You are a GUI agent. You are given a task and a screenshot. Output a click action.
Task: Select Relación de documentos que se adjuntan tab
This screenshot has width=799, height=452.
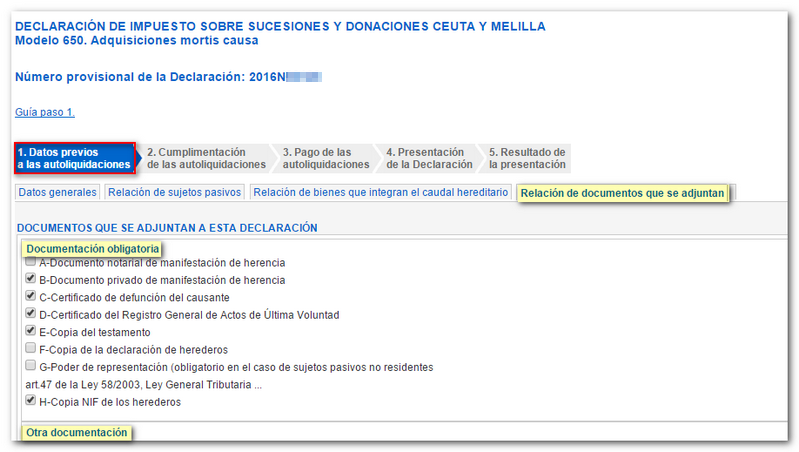622,193
